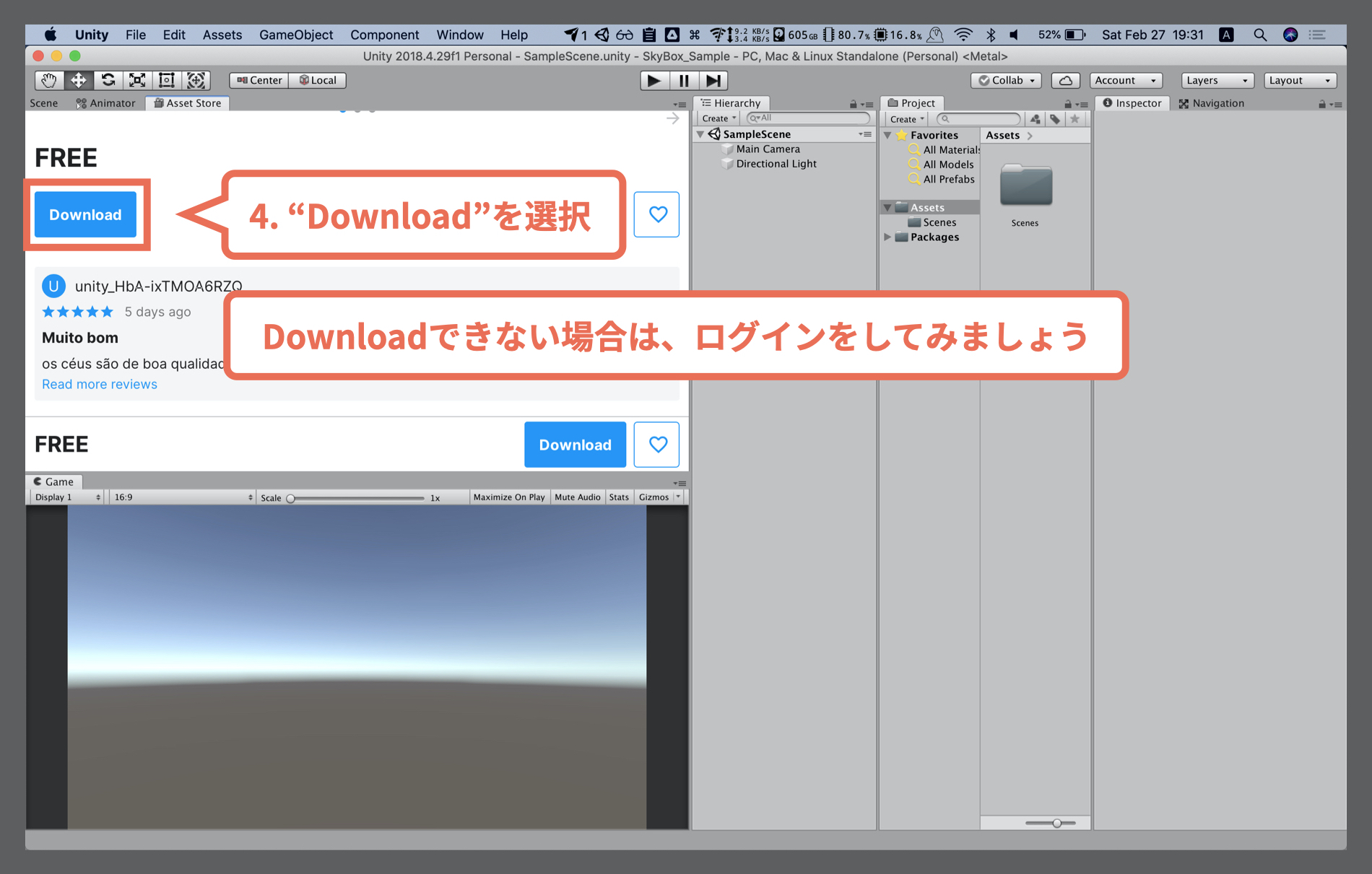The image size is (1372, 874).
Task: Add asset to favorites with top heart icon
Action: tap(657, 214)
